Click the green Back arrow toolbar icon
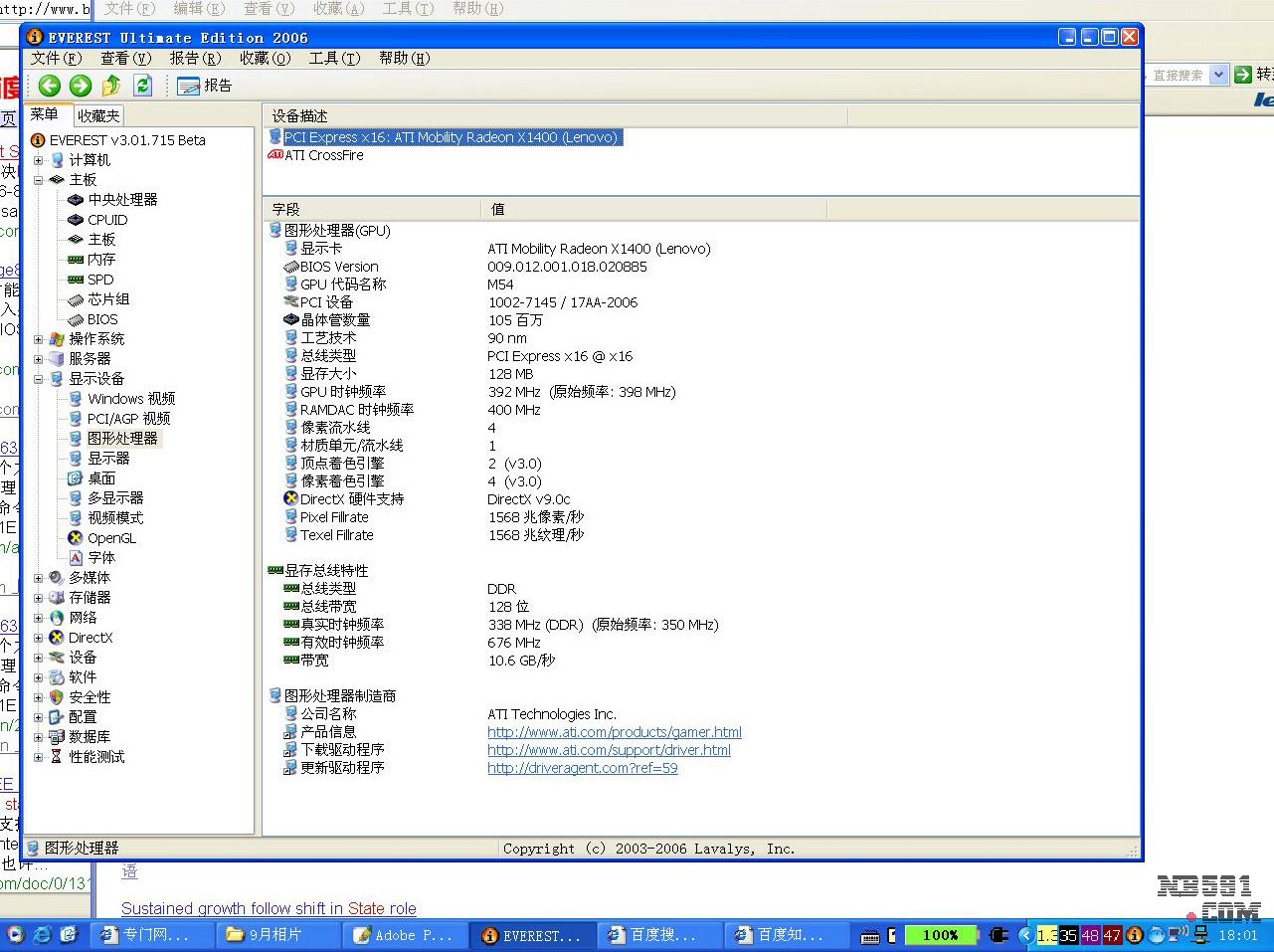The image size is (1274, 952). point(49,86)
